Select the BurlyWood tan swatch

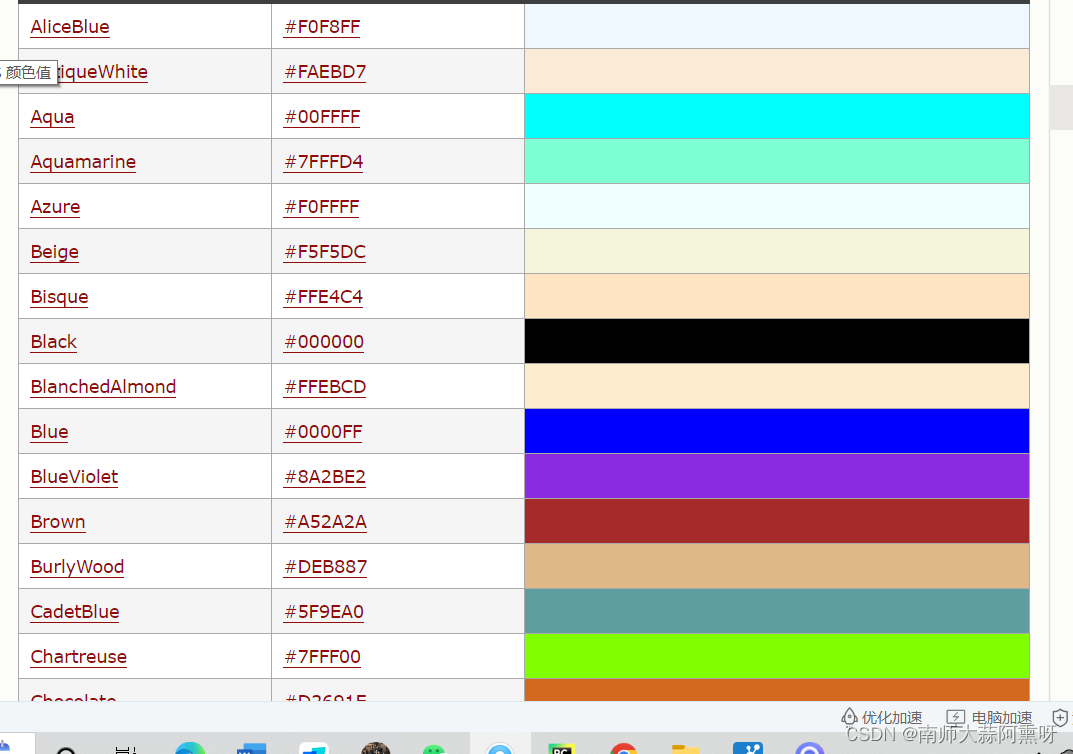coord(777,566)
